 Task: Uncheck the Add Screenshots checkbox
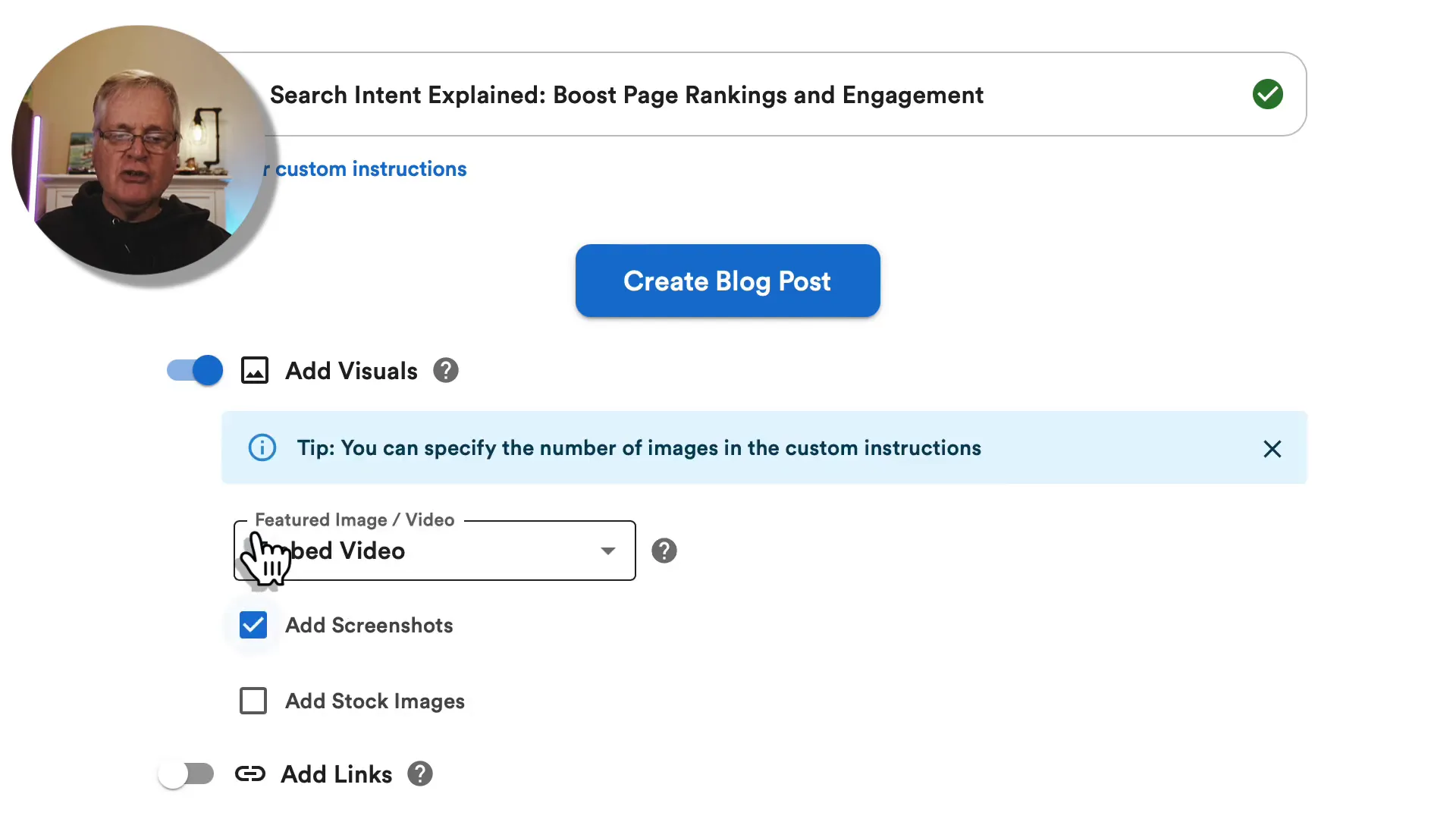coord(253,625)
